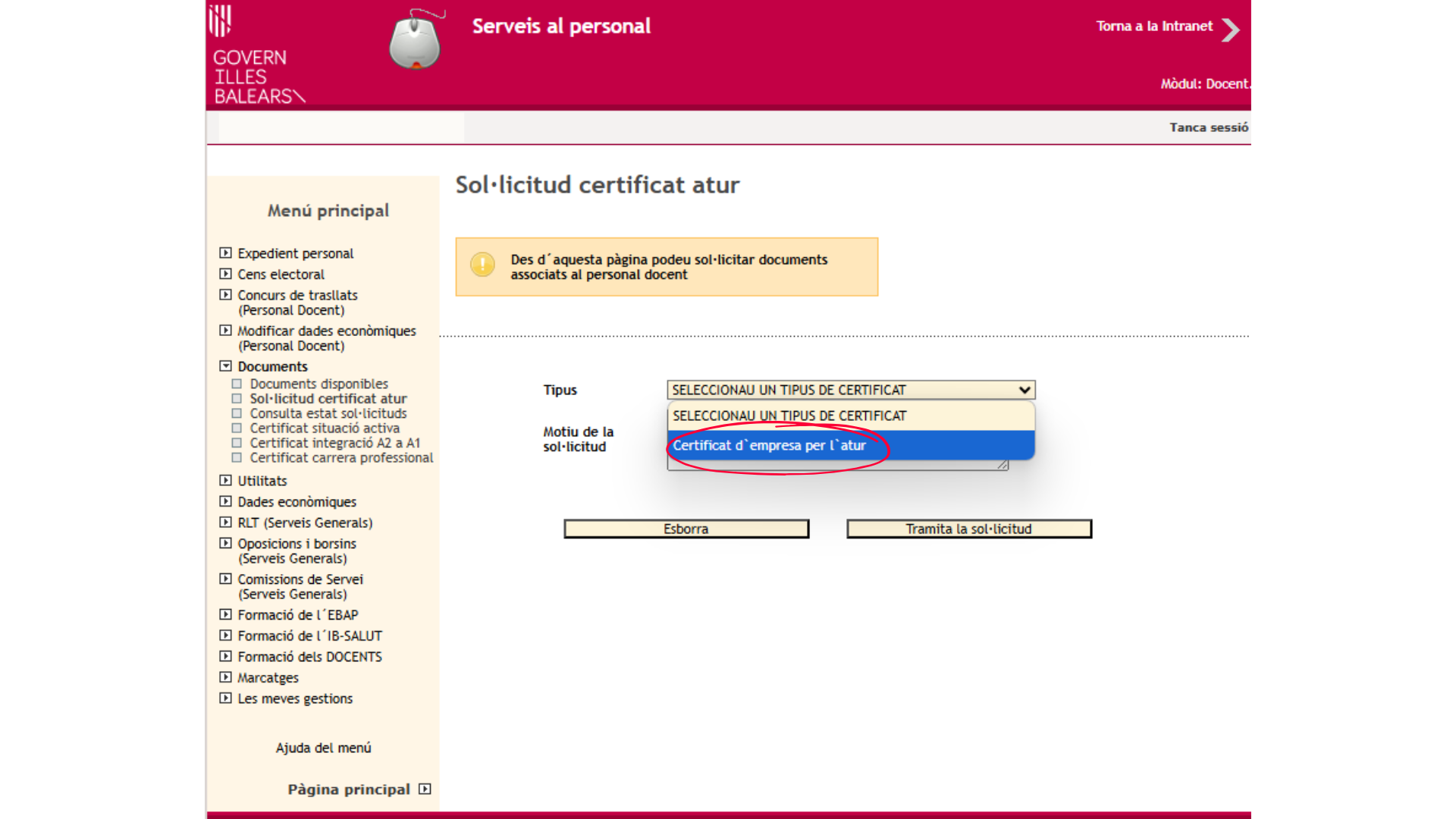Image resolution: width=1456 pixels, height=819 pixels.
Task: Select the Documents disponibles square bullet
Action: click(x=237, y=384)
